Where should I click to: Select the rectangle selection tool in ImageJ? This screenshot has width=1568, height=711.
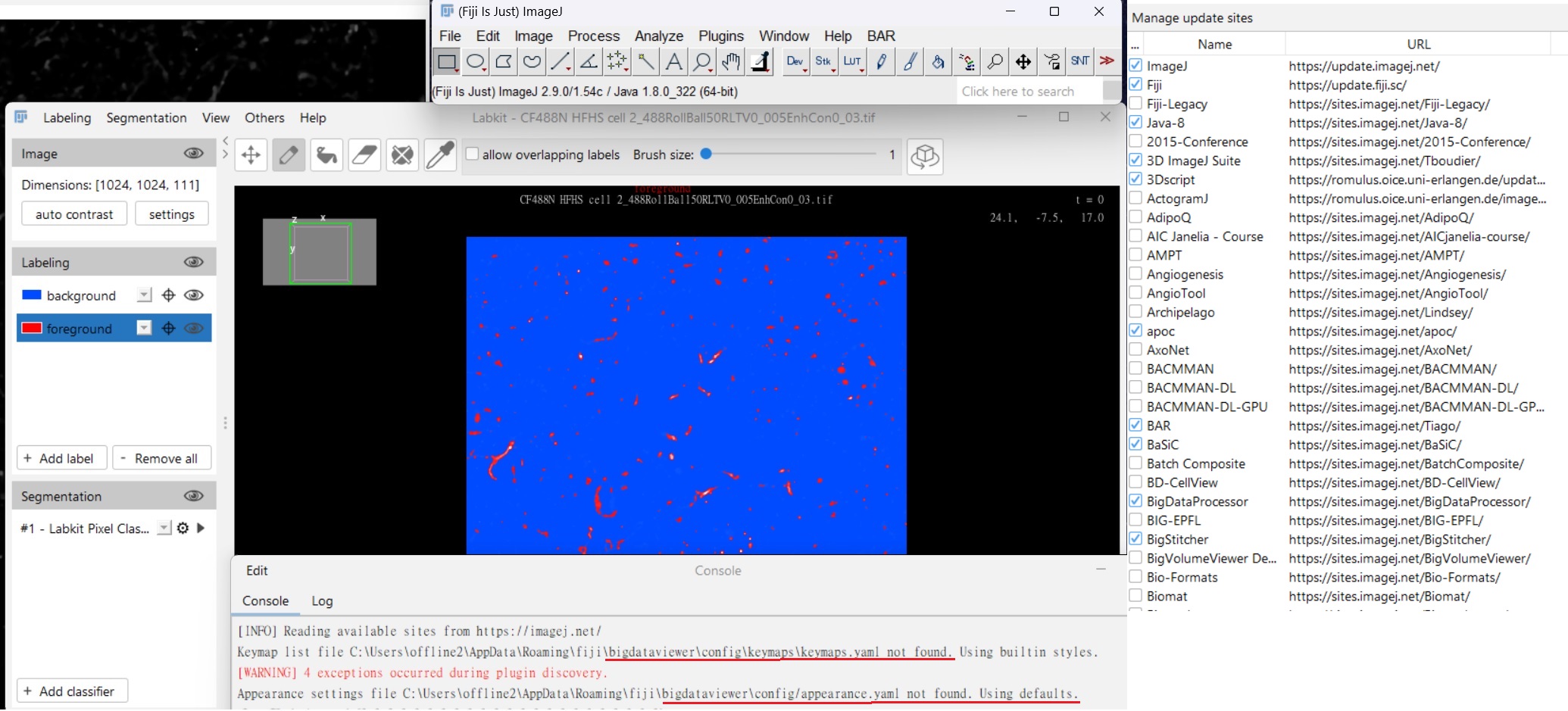coord(447,62)
